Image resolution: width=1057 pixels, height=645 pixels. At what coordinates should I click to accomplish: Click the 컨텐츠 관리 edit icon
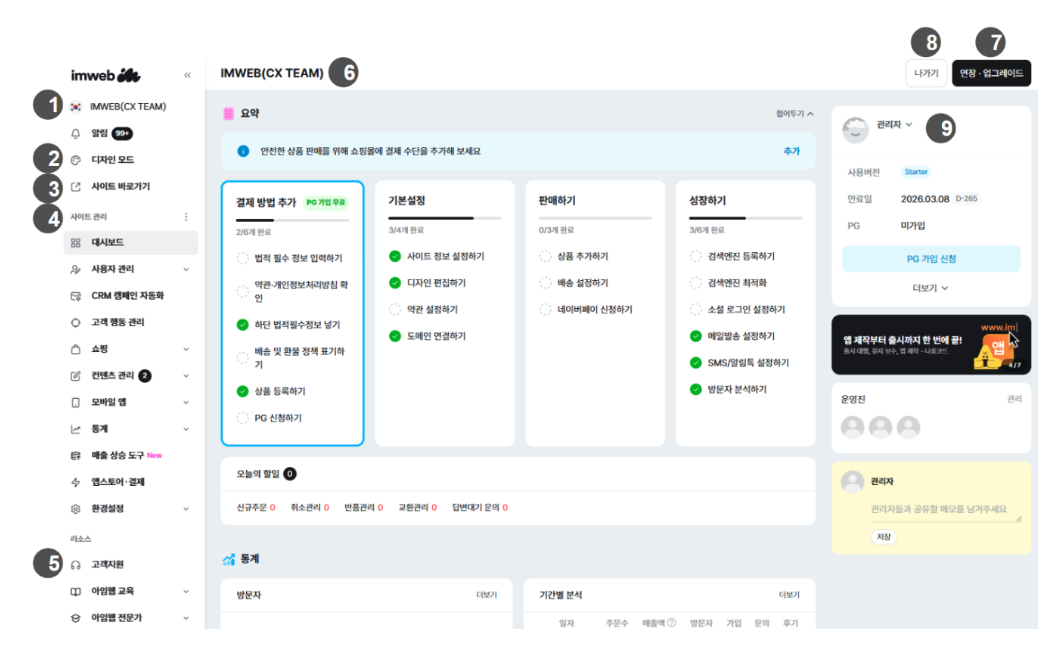tap(76, 375)
